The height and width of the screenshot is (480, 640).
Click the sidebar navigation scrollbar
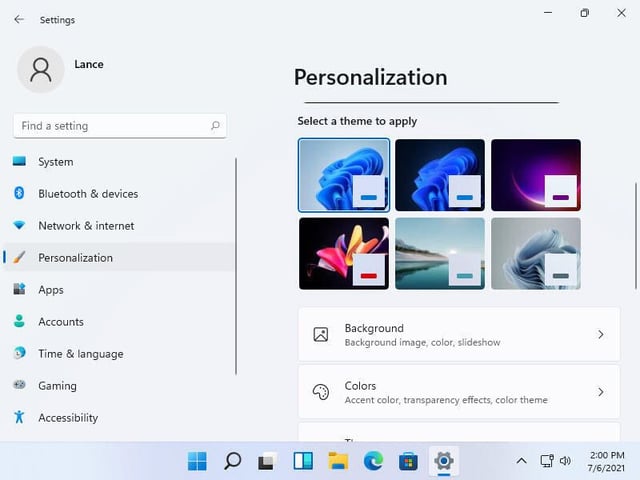tap(236, 266)
